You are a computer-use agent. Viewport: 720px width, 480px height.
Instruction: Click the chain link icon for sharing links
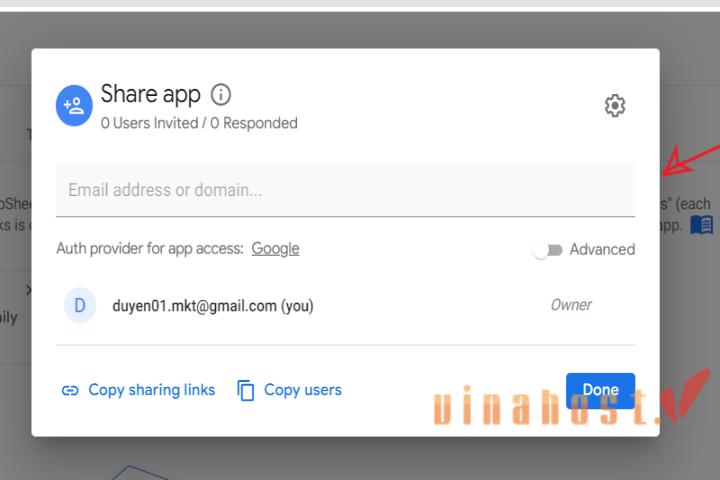70,390
